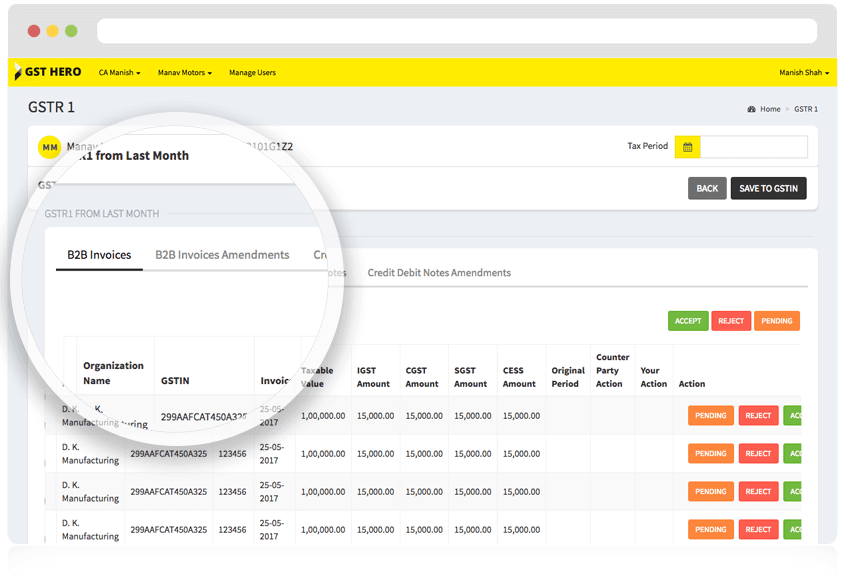Click the GST HERO logo
846x576 pixels.
click(x=48, y=72)
